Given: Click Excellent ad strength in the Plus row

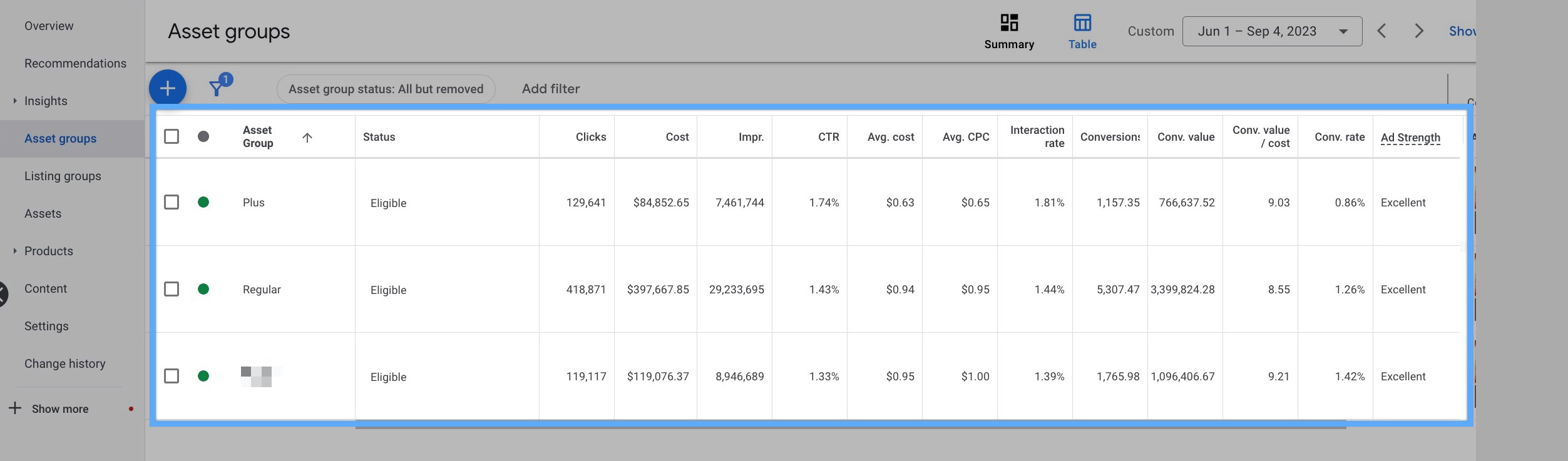Looking at the screenshot, I should coord(1403,203).
